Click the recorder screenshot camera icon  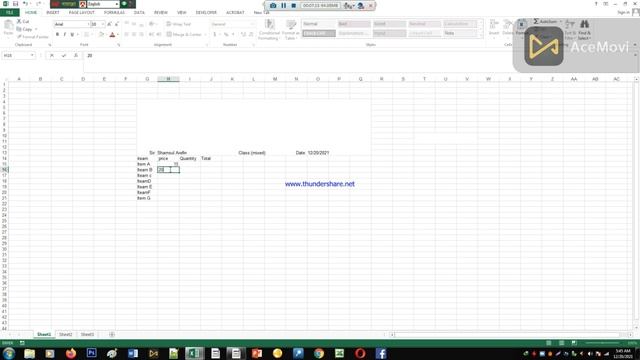[273, 6]
